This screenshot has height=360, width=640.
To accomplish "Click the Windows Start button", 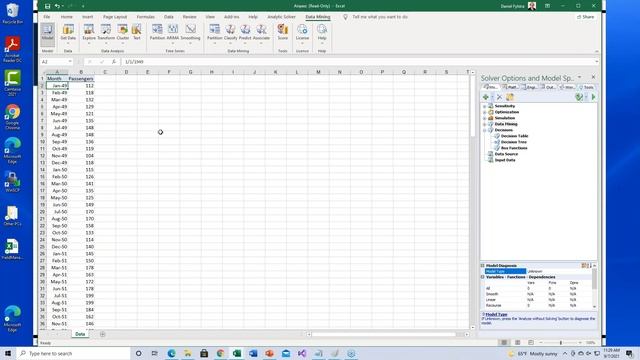I will point(8,353).
